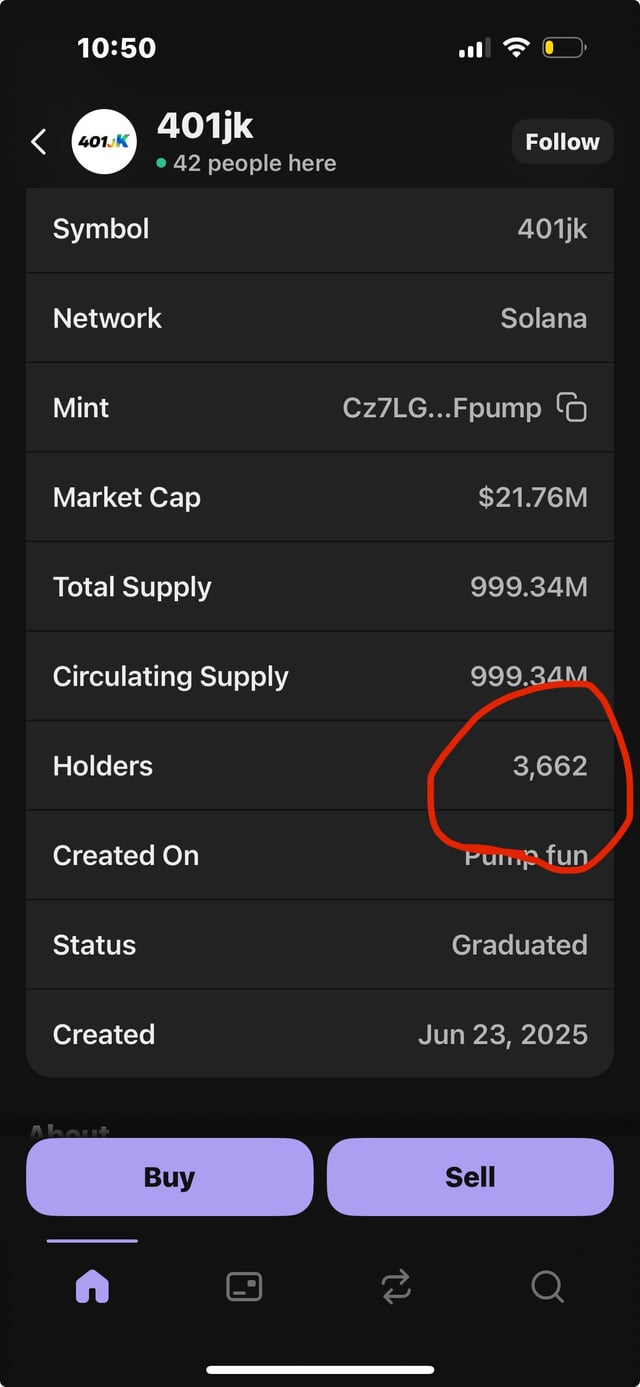Open the Home tab icon
640x1387 pixels.
point(92,1286)
